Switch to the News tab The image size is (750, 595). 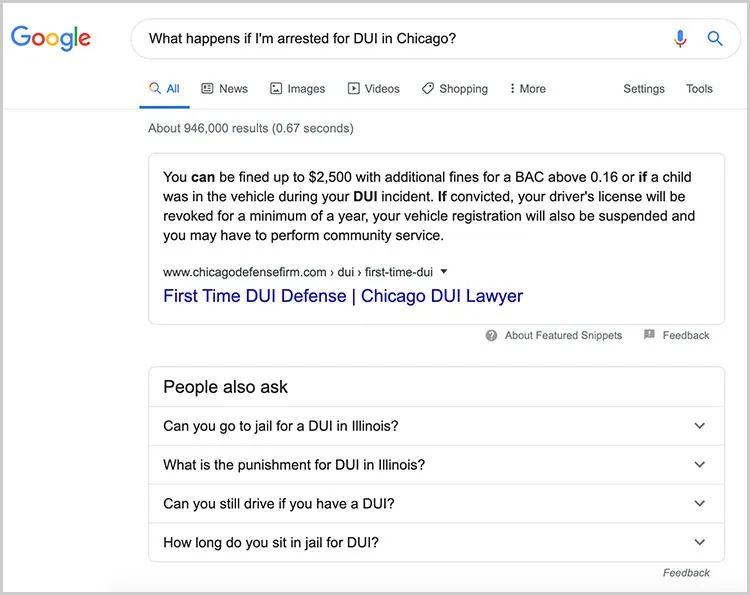pos(224,88)
